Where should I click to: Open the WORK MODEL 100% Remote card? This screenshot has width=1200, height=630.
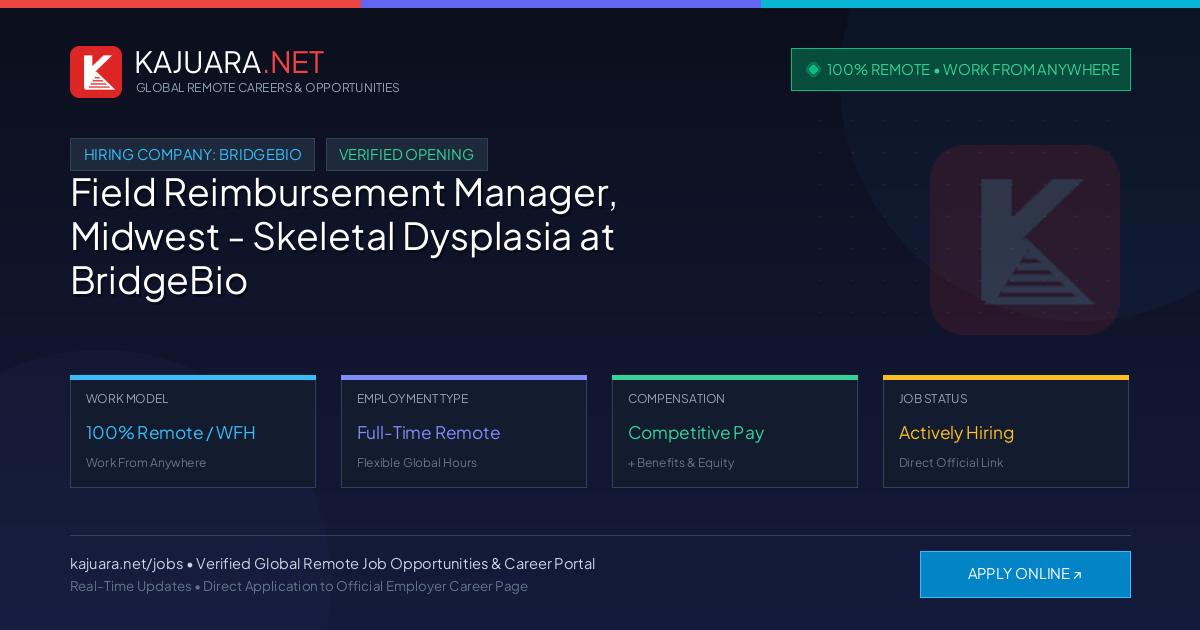pyautogui.click(x=193, y=432)
